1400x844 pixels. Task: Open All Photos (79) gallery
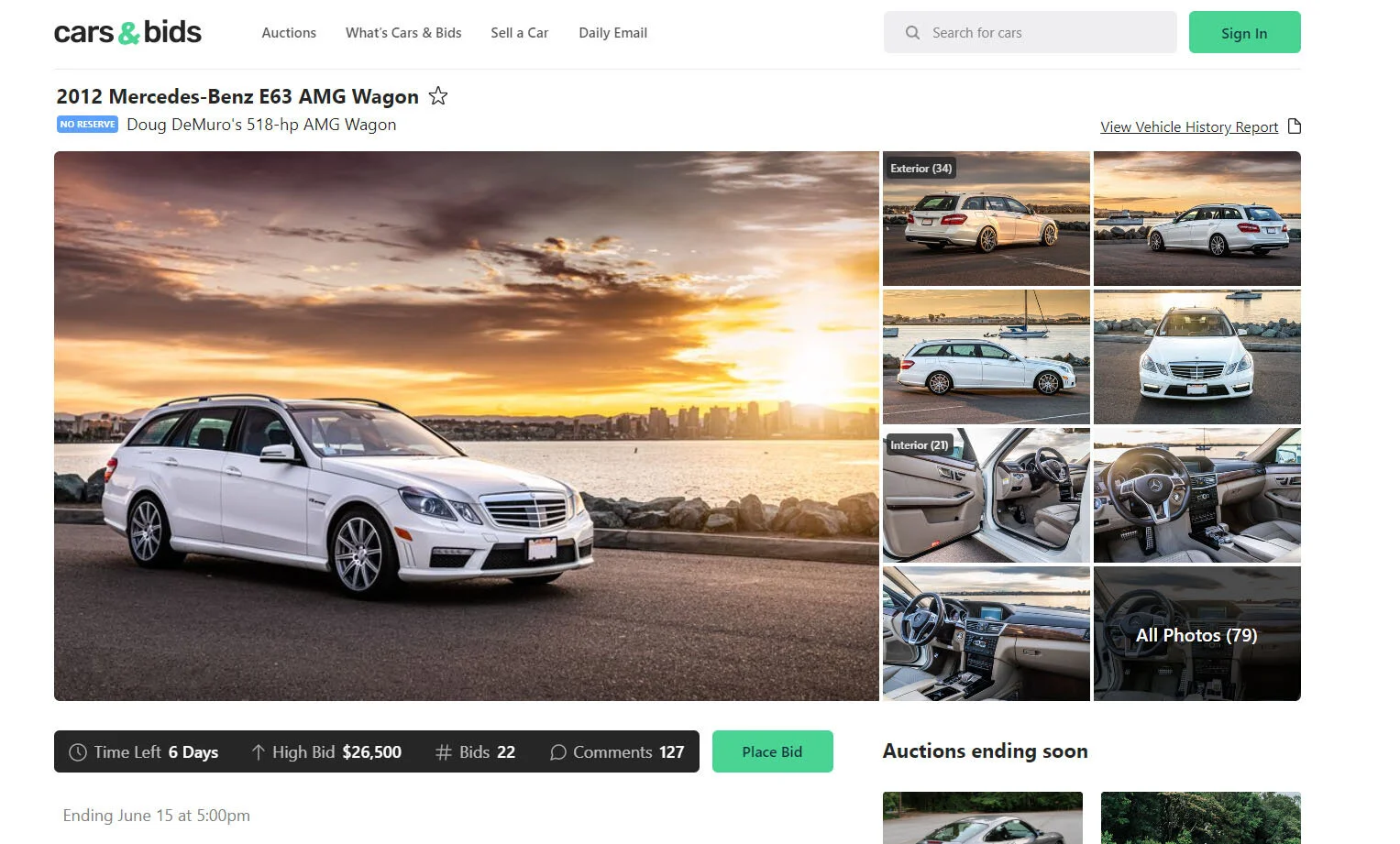tap(1196, 634)
